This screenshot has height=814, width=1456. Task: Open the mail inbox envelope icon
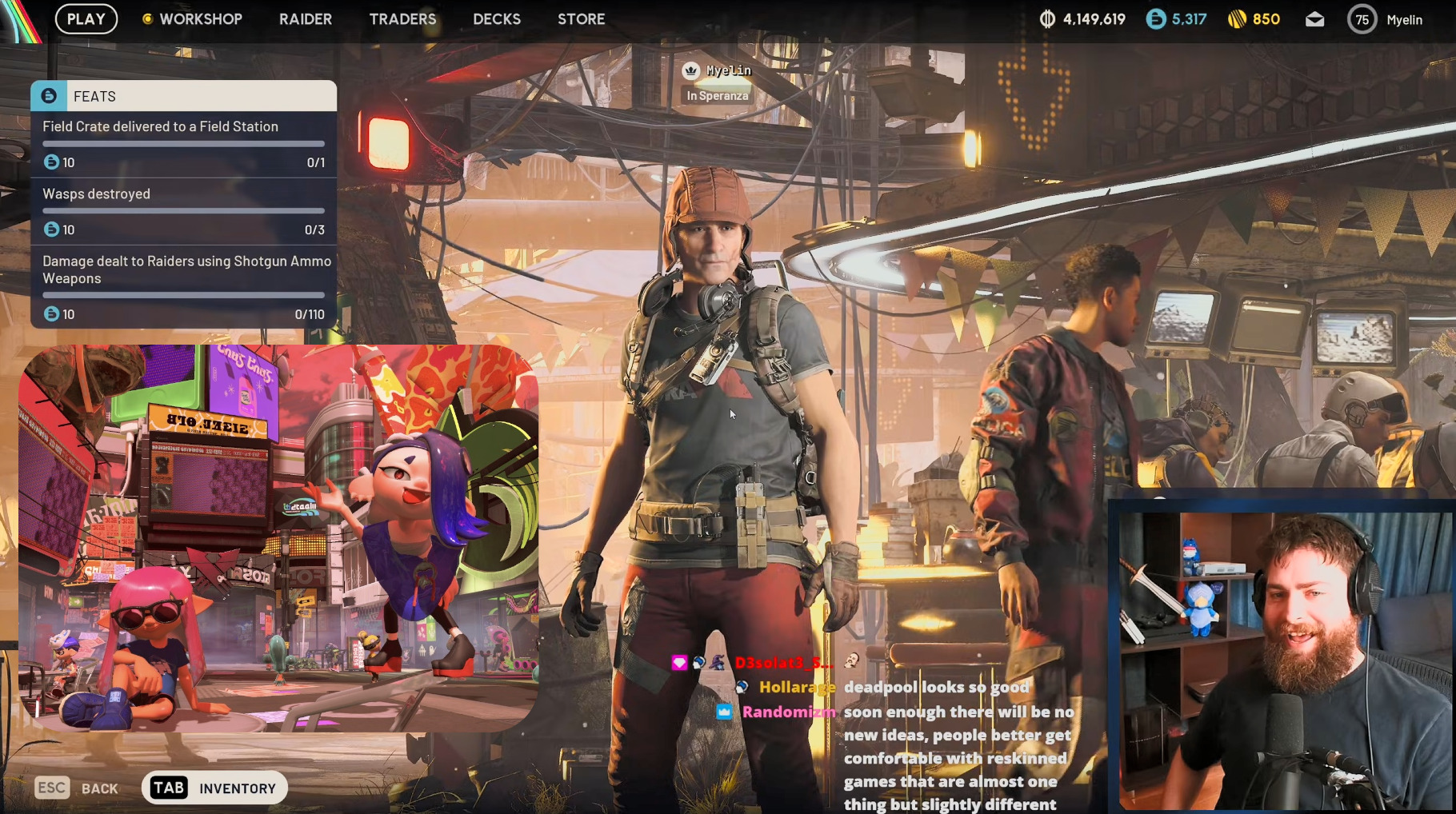pyautogui.click(x=1314, y=20)
